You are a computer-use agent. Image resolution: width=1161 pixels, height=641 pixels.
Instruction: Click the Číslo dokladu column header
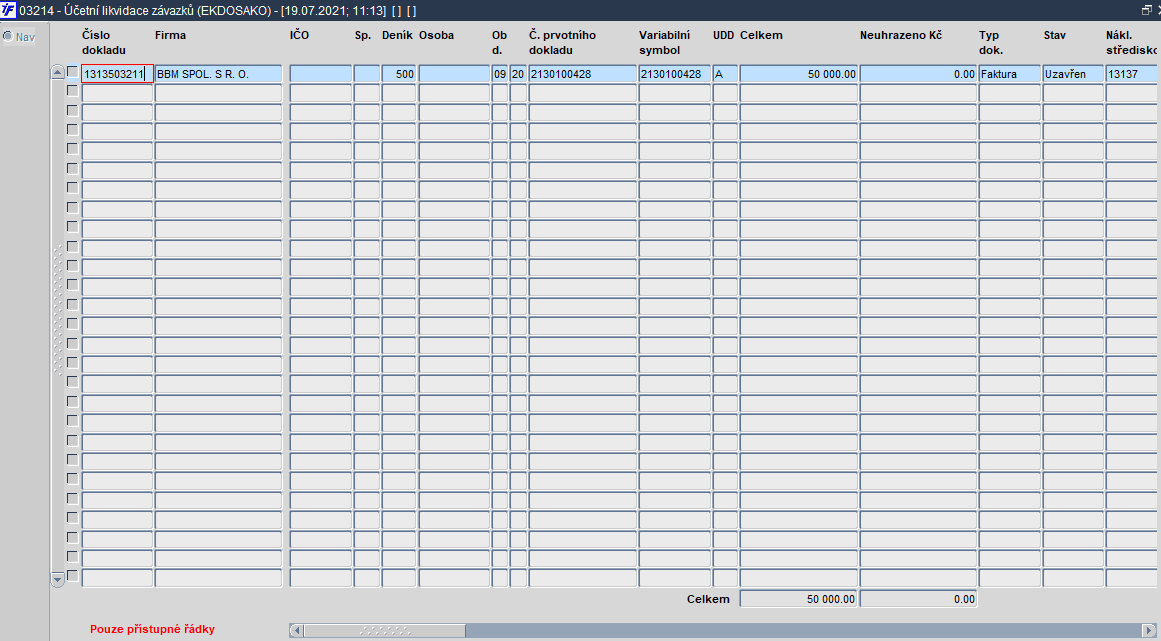click(x=104, y=42)
